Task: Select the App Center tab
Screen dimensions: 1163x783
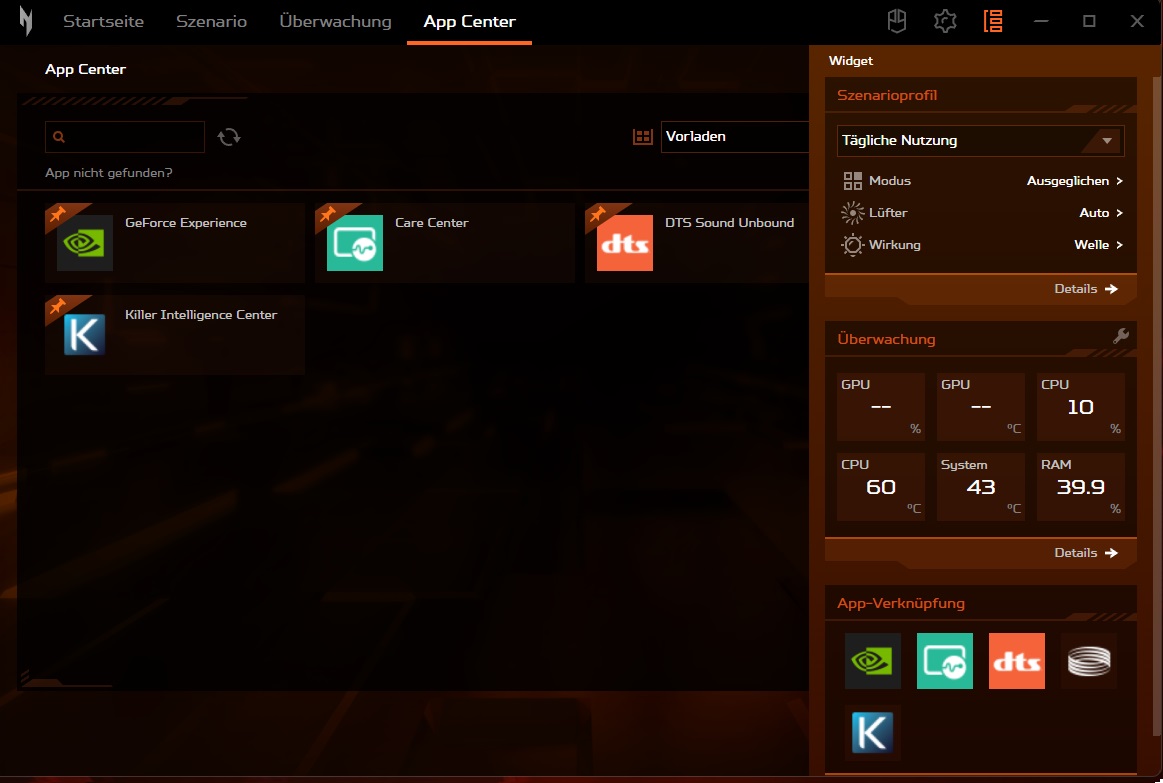Action: [x=470, y=22]
